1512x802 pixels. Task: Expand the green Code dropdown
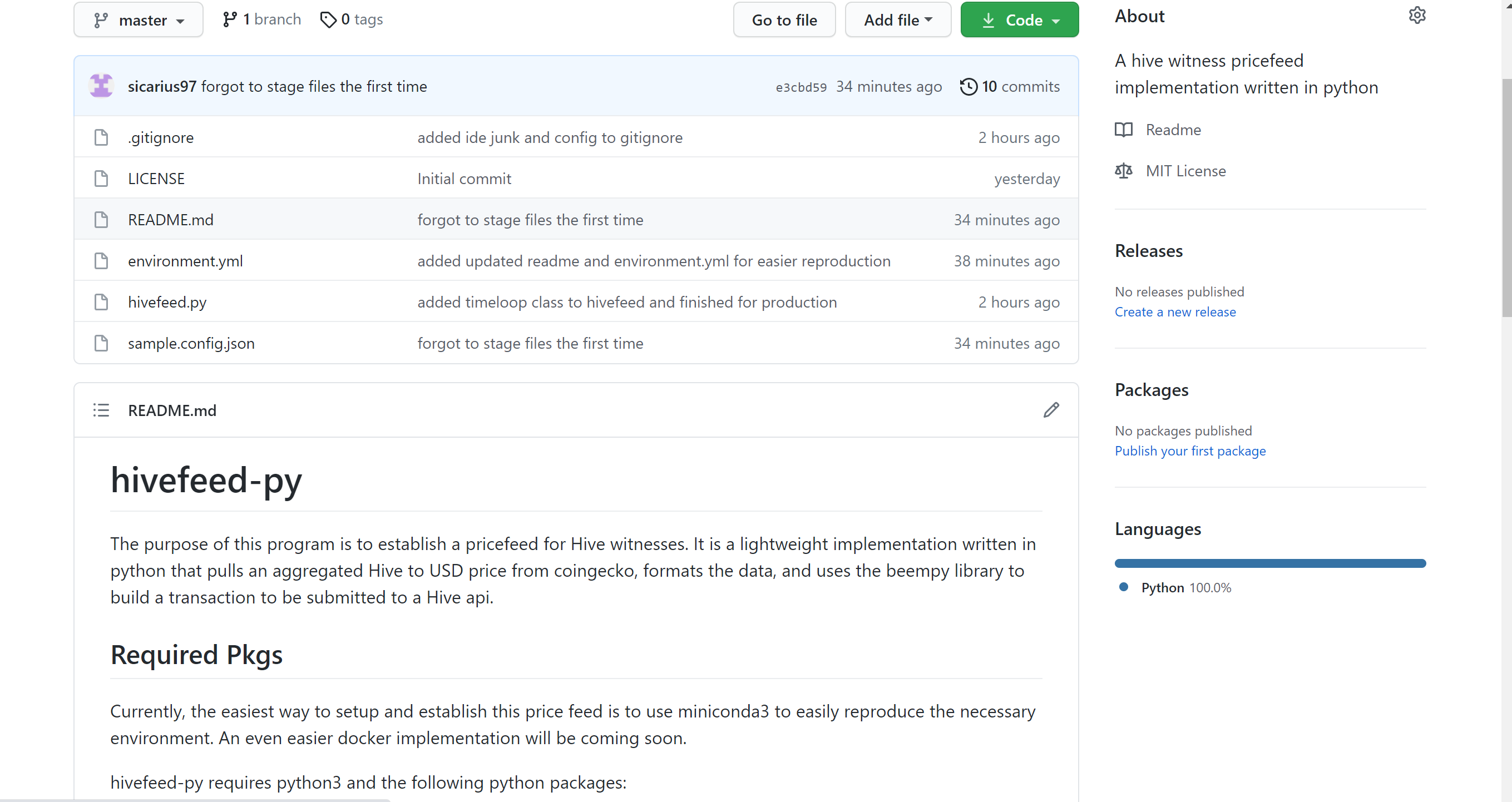click(x=1019, y=20)
